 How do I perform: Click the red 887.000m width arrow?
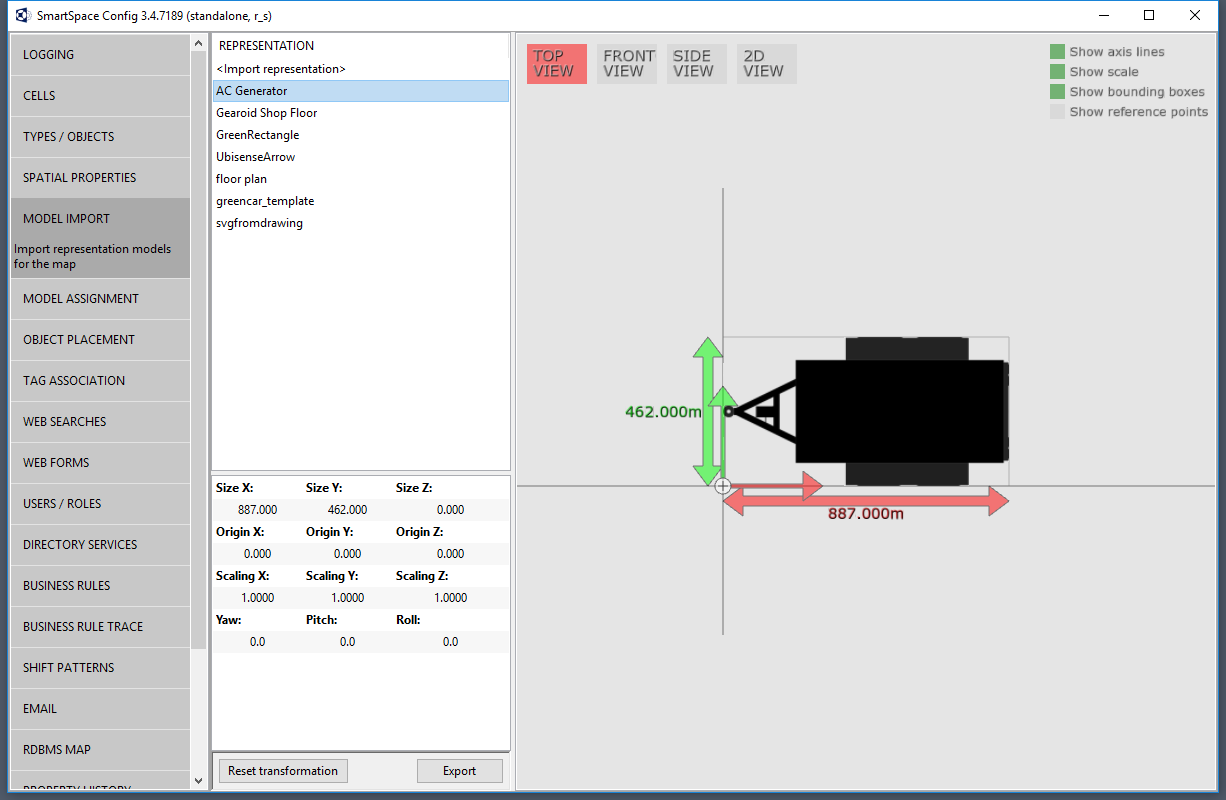(866, 501)
